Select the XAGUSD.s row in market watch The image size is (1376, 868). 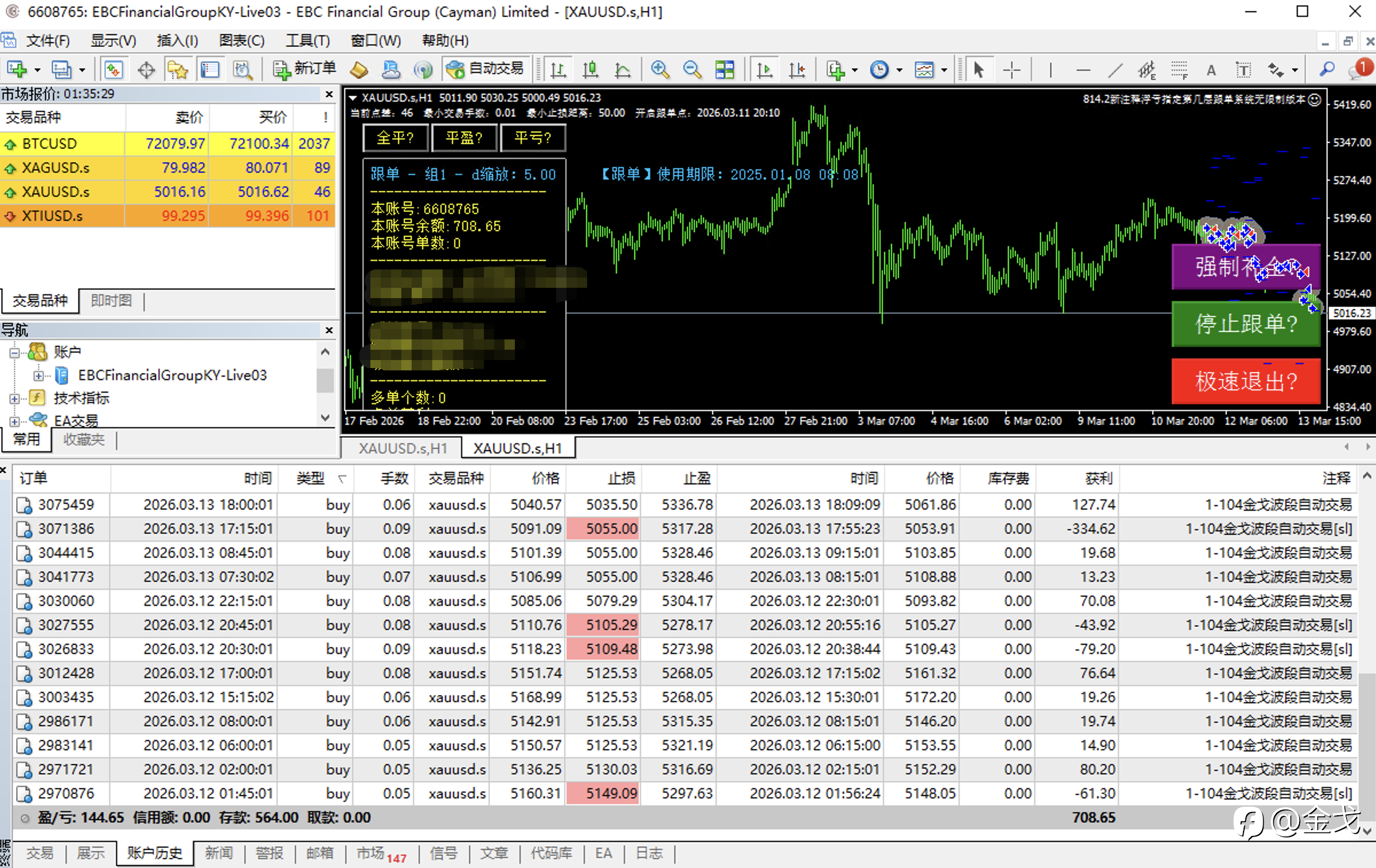coord(56,167)
